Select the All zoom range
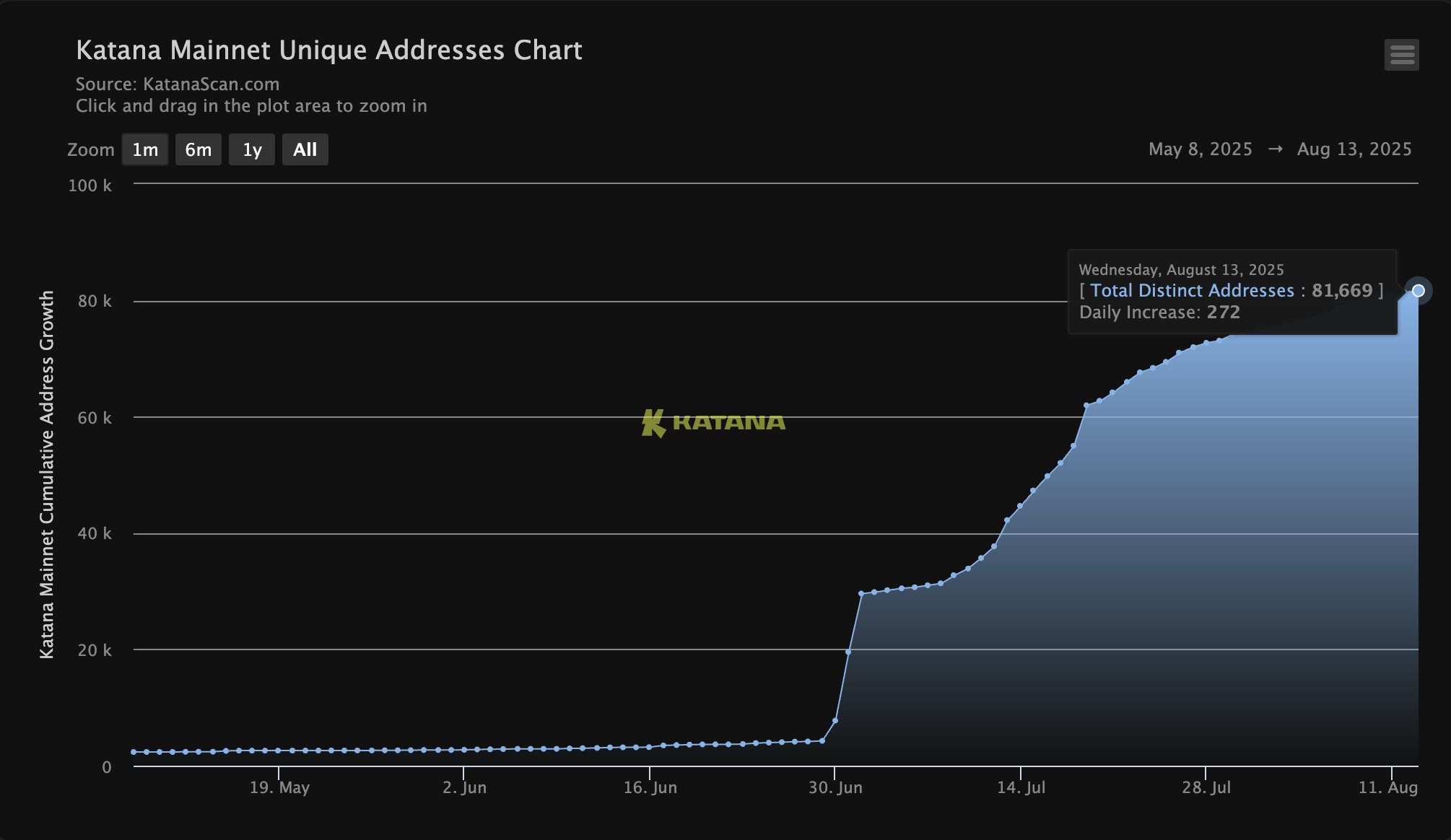 (x=305, y=149)
